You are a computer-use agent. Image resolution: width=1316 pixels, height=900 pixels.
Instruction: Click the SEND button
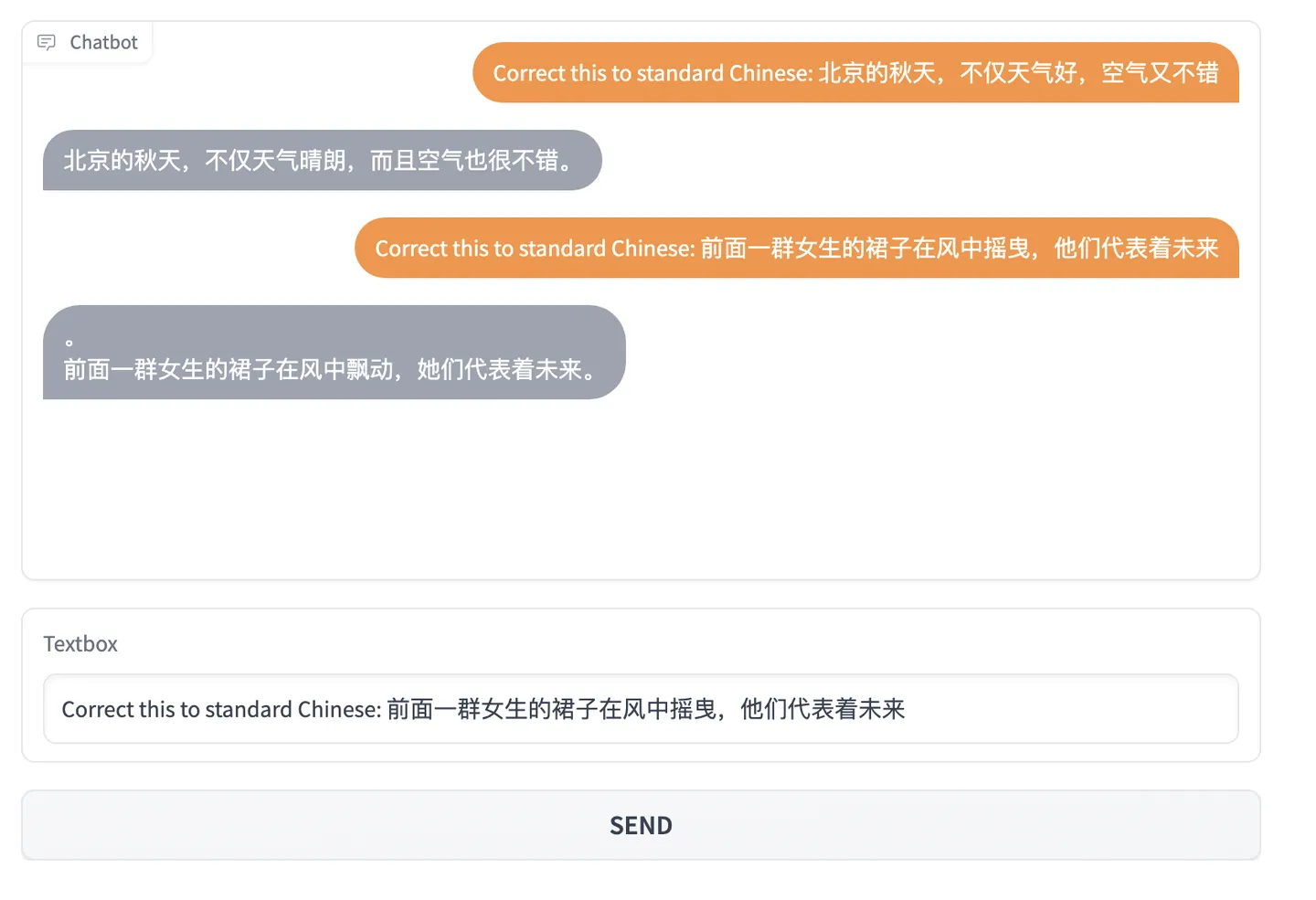coord(640,824)
